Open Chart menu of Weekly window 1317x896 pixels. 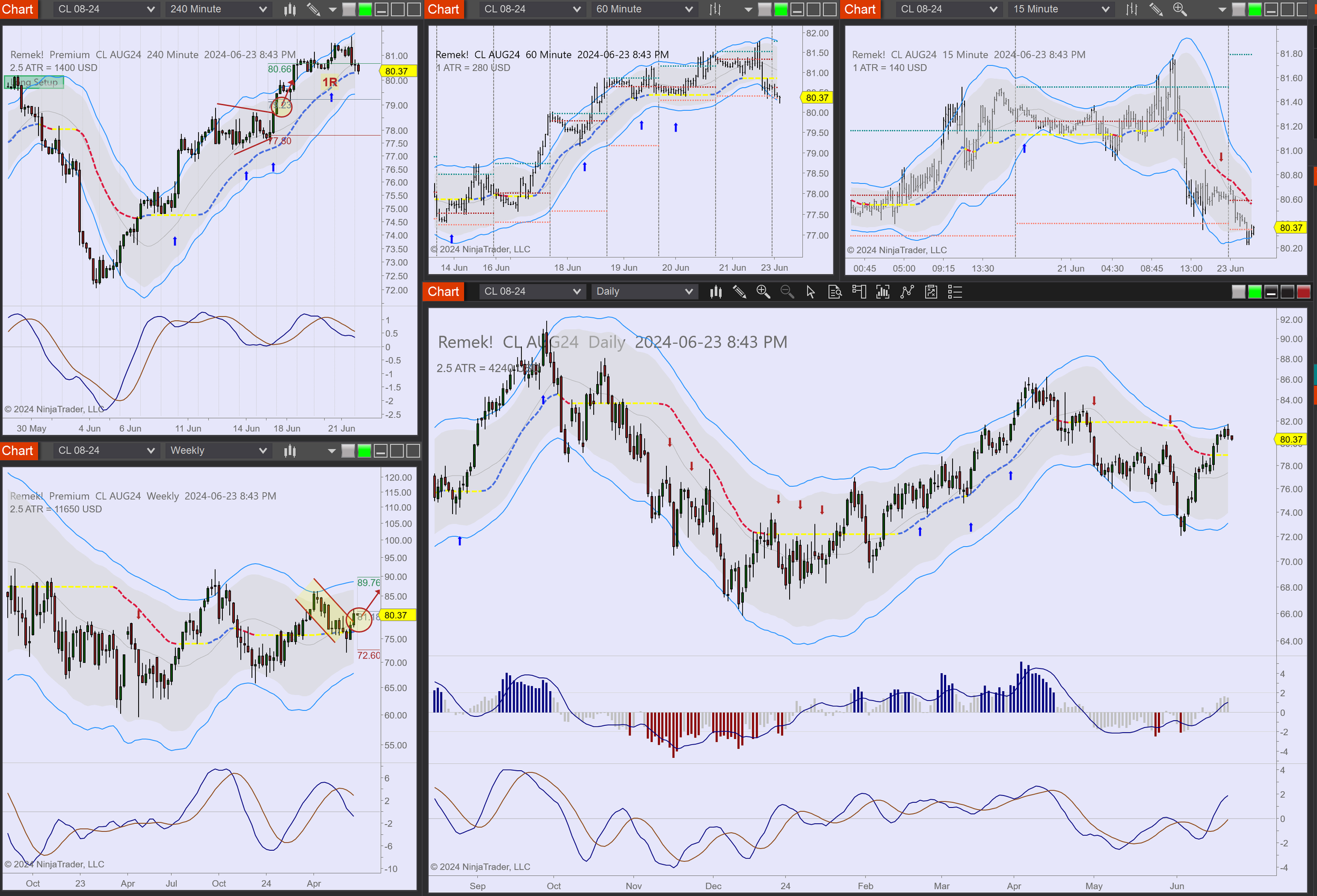tap(18, 450)
